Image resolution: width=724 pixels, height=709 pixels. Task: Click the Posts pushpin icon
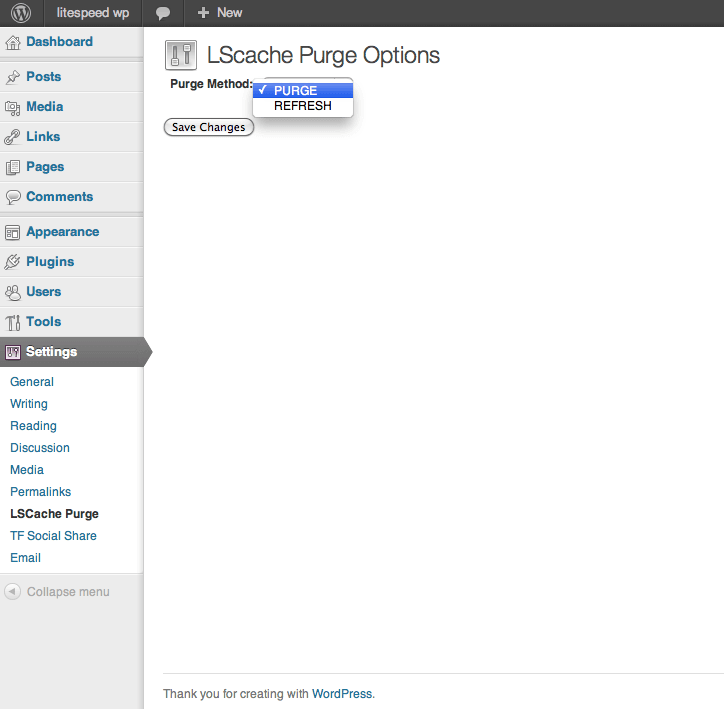[13, 77]
